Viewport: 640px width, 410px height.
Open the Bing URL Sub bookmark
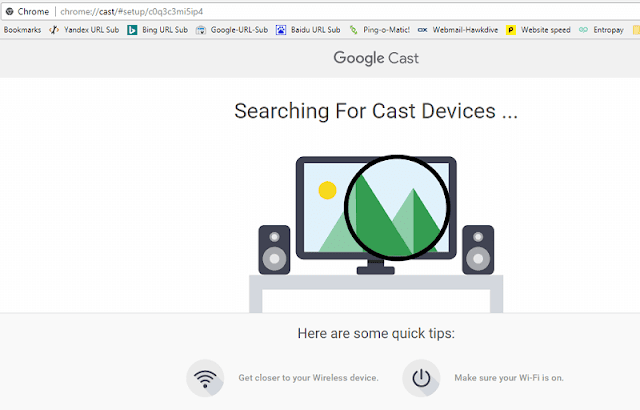(x=165, y=30)
